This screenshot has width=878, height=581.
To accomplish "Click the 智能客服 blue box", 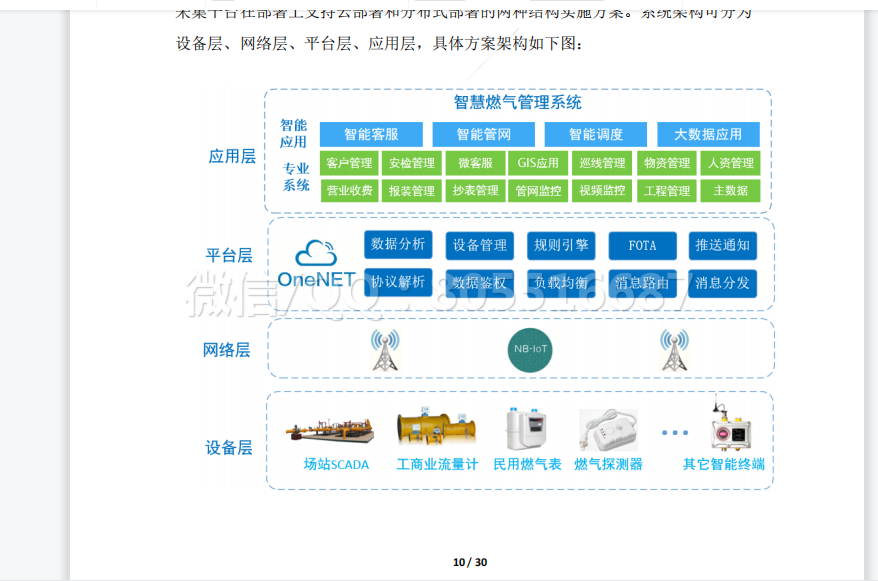I will click(371, 134).
